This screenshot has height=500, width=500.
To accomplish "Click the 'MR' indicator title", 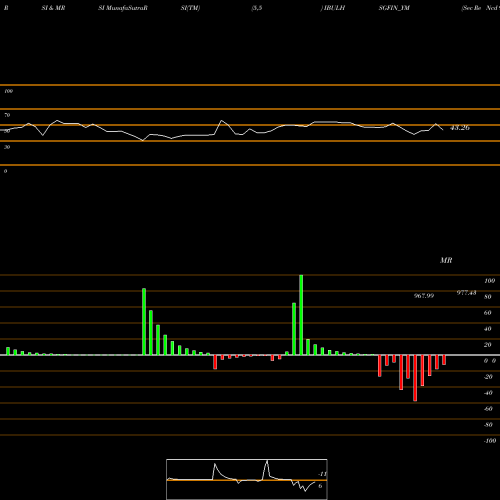I will [x=446, y=260].
